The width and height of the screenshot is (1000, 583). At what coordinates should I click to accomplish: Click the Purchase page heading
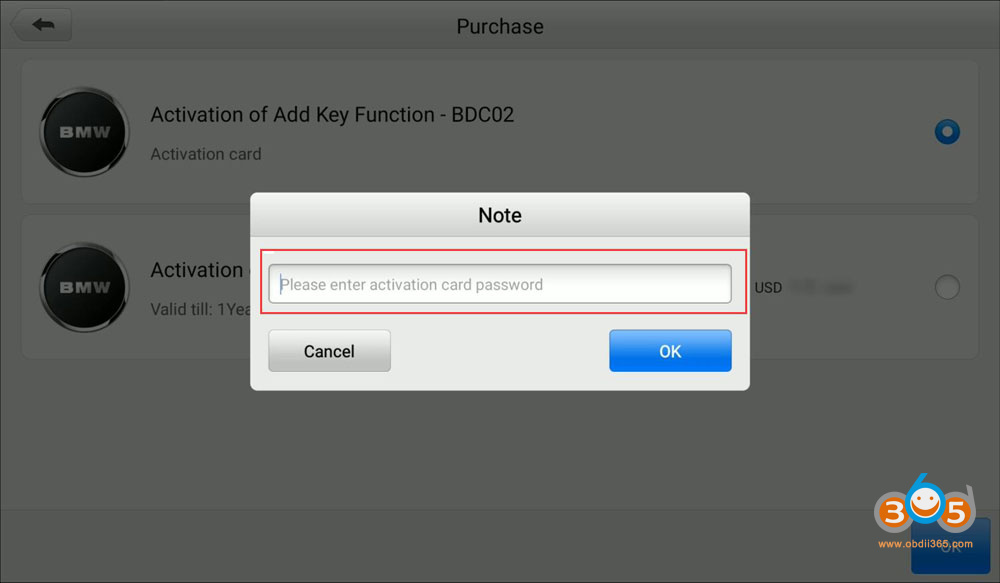click(500, 26)
